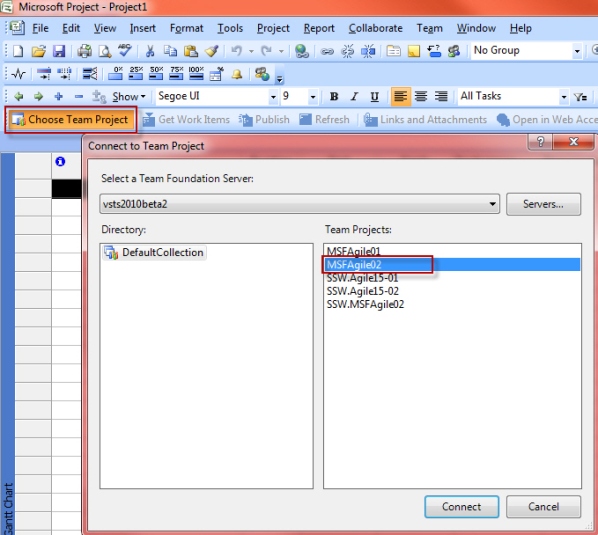Image resolution: width=598 pixels, height=535 pixels.
Task: Mark task 50% complete
Action: (156, 73)
